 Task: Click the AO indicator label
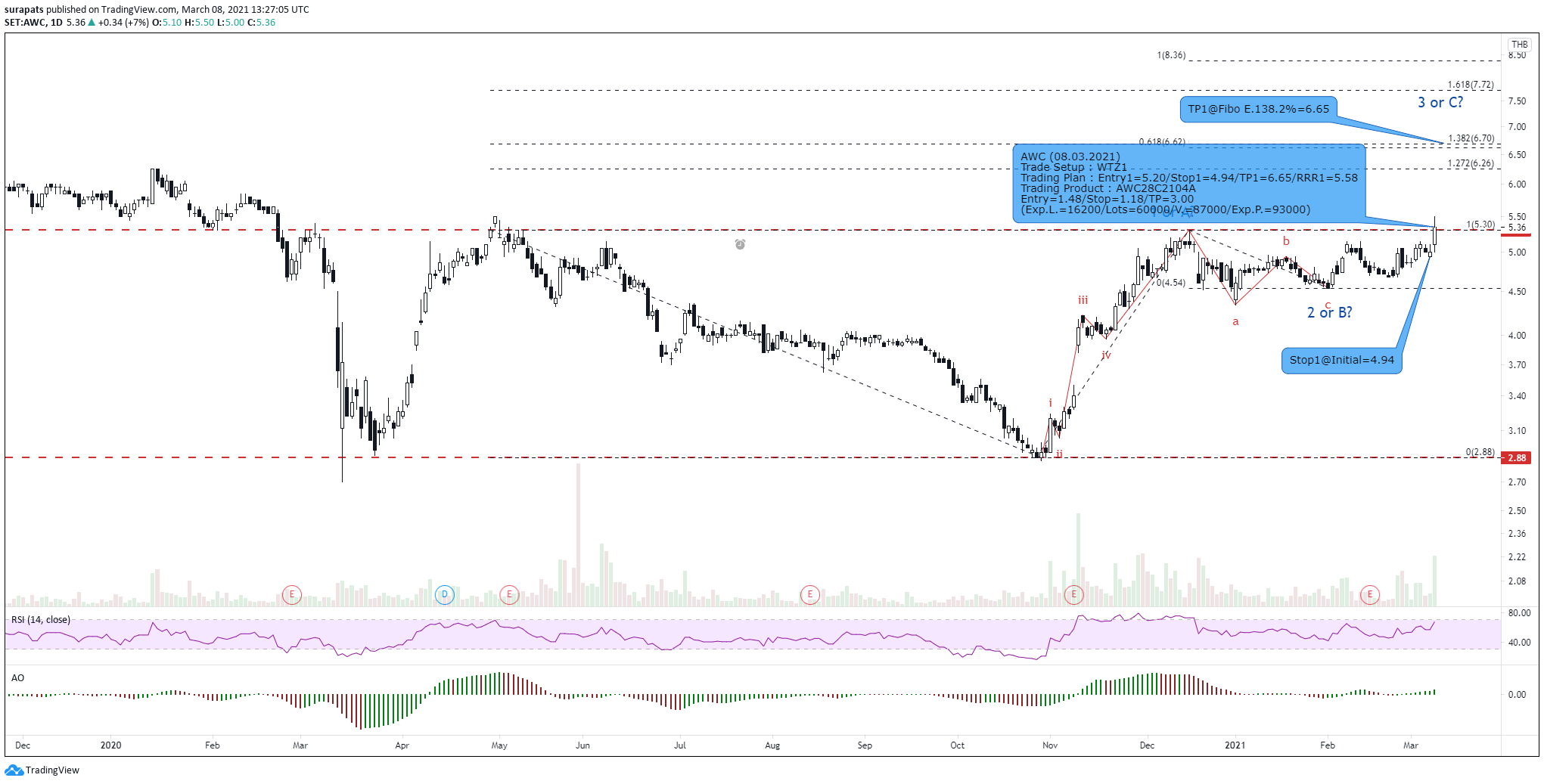(x=17, y=678)
